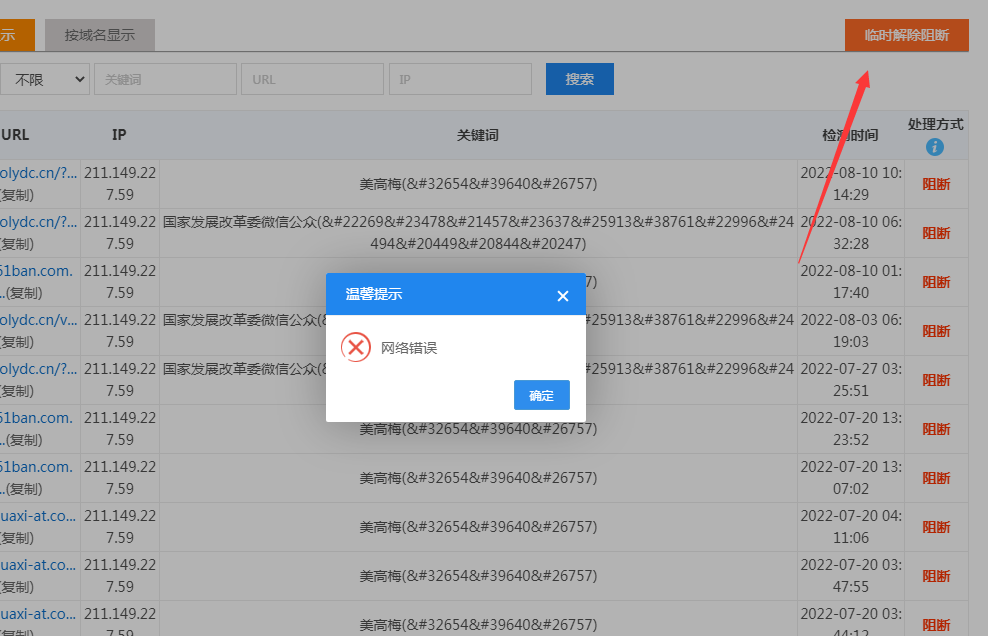Hit the blue 搜索 button
Image resolution: width=988 pixels, height=636 pixels.
579,79
